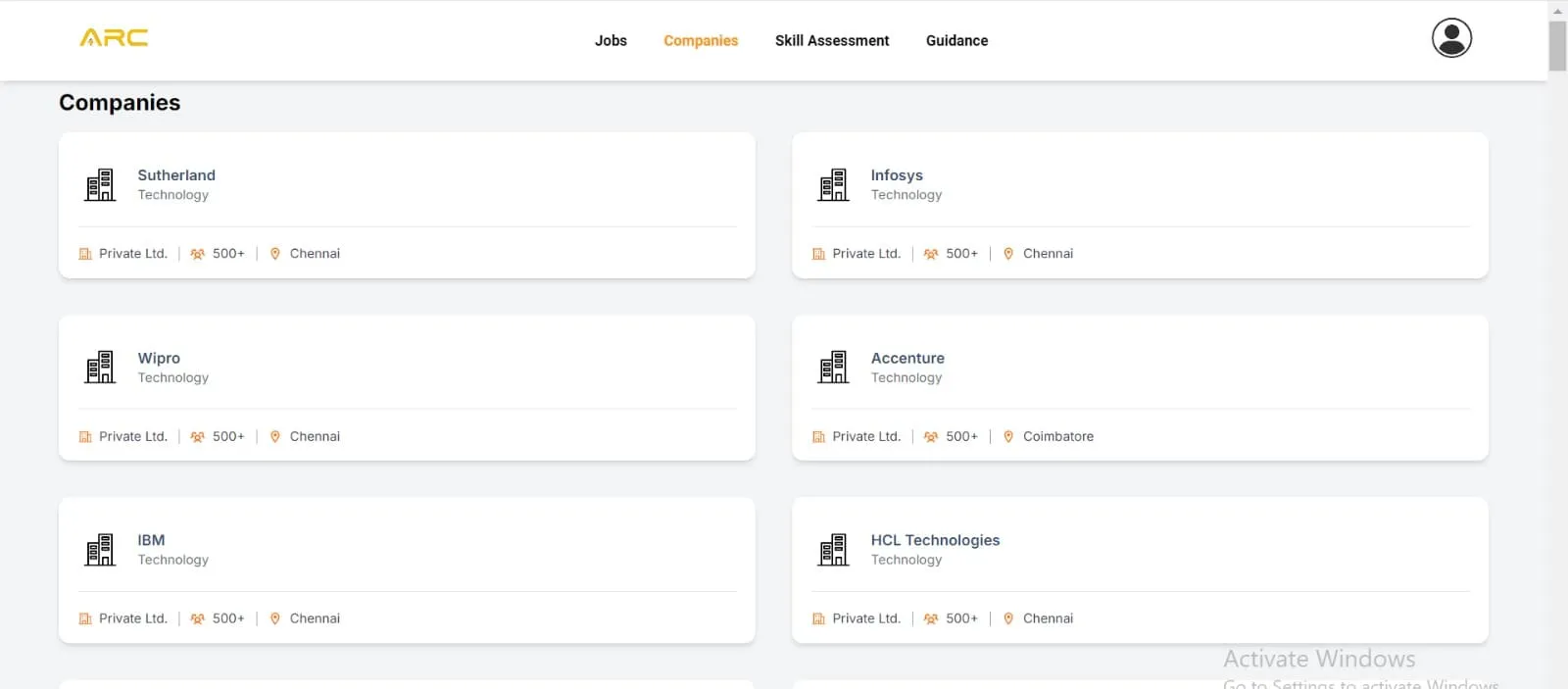Image resolution: width=1568 pixels, height=689 pixels.
Task: Click Wipro's employee count icon
Action: (197, 437)
